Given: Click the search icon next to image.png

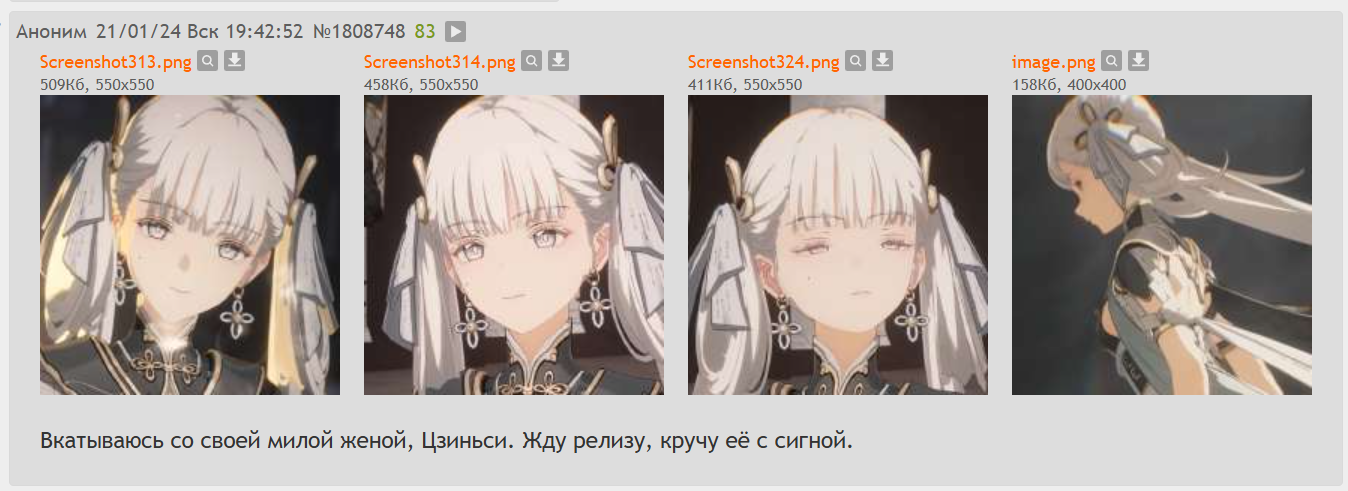Looking at the screenshot, I should coord(1112,61).
